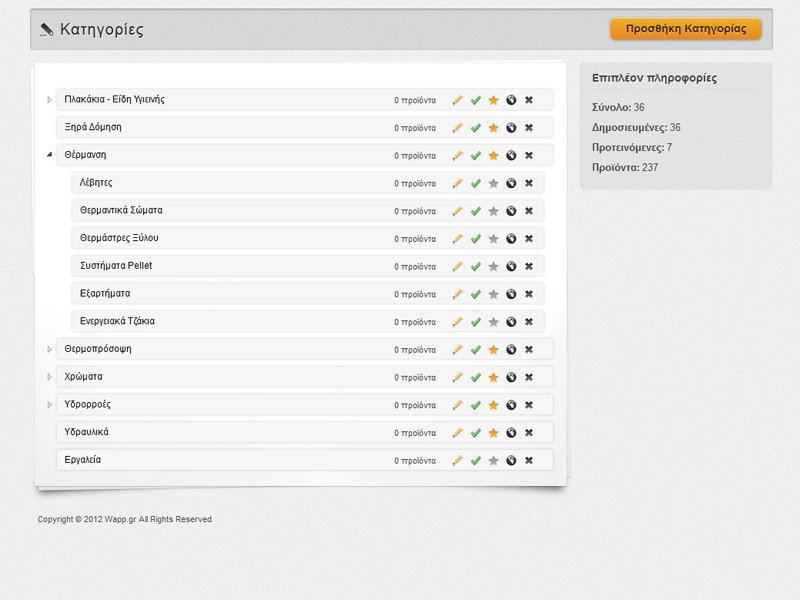Expand the Θερμοπρόσοψη category
Viewport: 800px width, 600px height.
[x=49, y=349]
